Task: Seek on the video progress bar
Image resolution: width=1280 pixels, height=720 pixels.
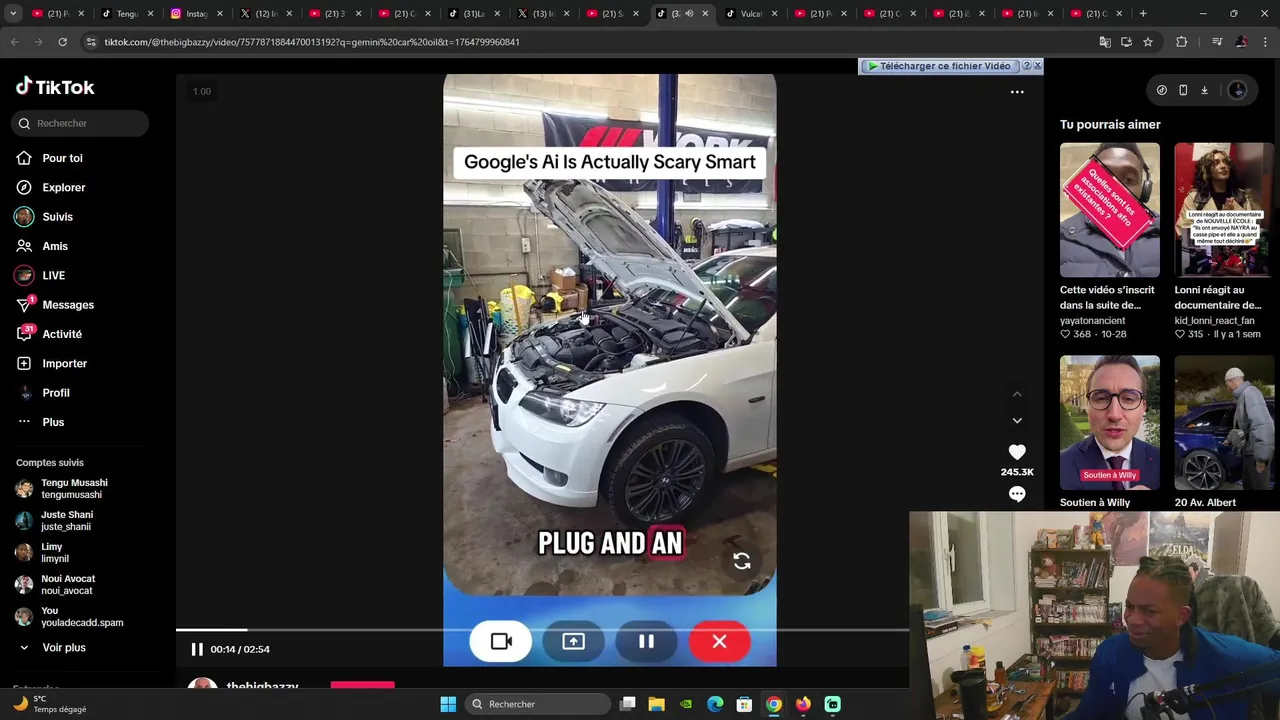Action: point(543,630)
